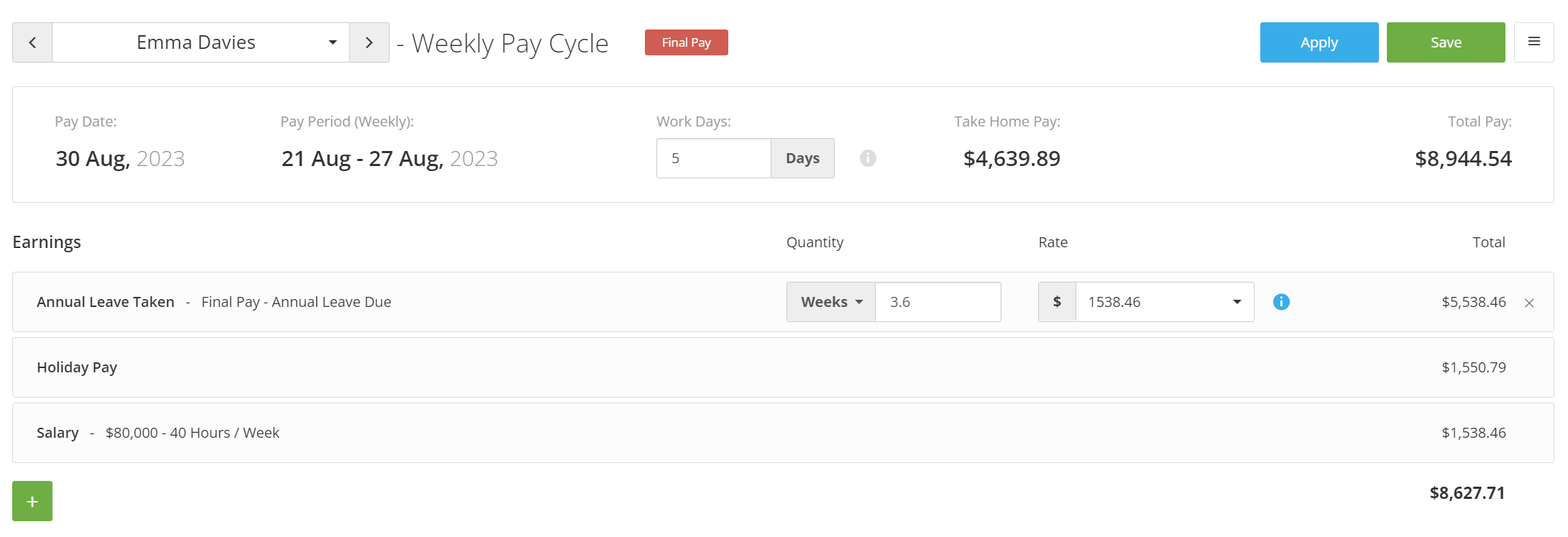Click the green Save button
The image size is (1568, 537).
(1446, 42)
